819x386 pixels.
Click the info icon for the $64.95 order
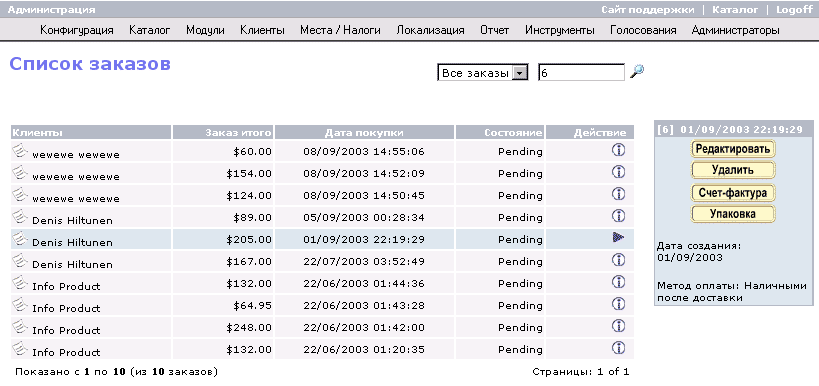tap(618, 303)
